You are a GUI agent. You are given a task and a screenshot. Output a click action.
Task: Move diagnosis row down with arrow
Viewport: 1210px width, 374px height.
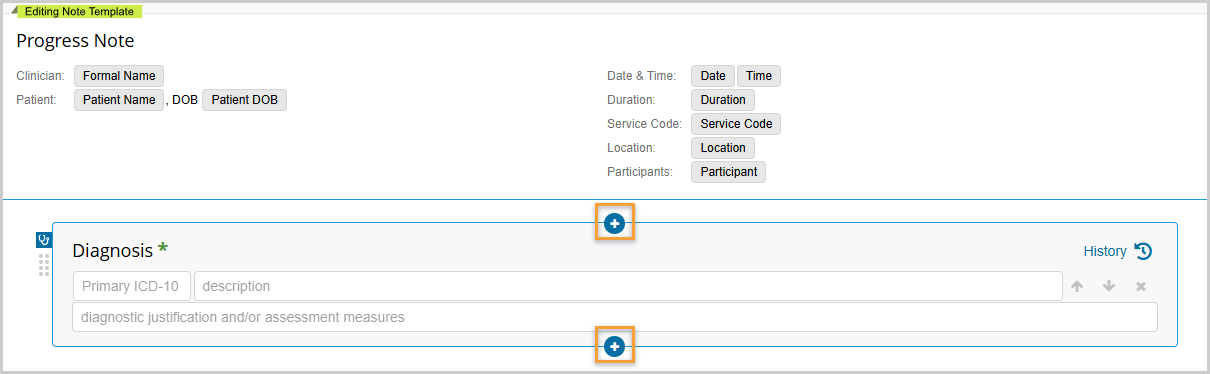[x=1109, y=286]
